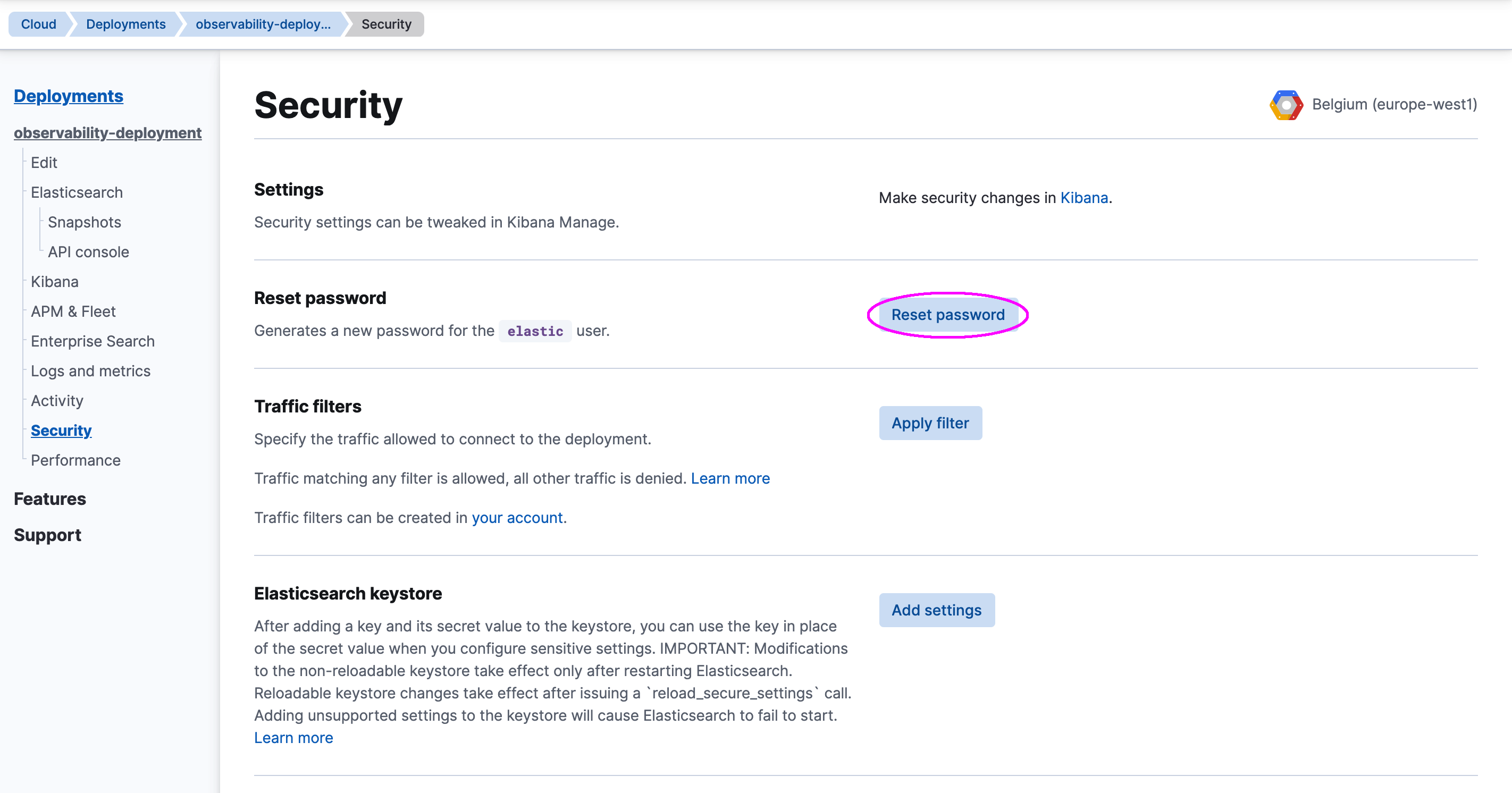Click Learn more under Elasticsearch keystore
Image resolution: width=1512 pixels, height=793 pixels.
click(x=293, y=738)
